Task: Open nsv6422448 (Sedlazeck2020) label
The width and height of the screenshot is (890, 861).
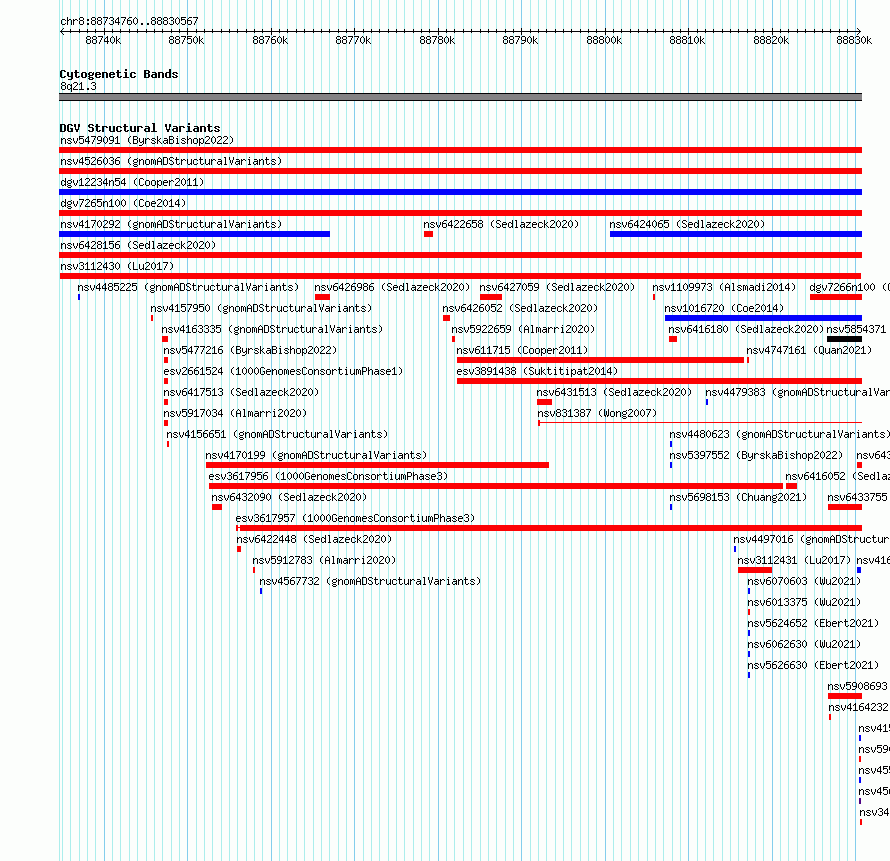Action: tap(314, 539)
